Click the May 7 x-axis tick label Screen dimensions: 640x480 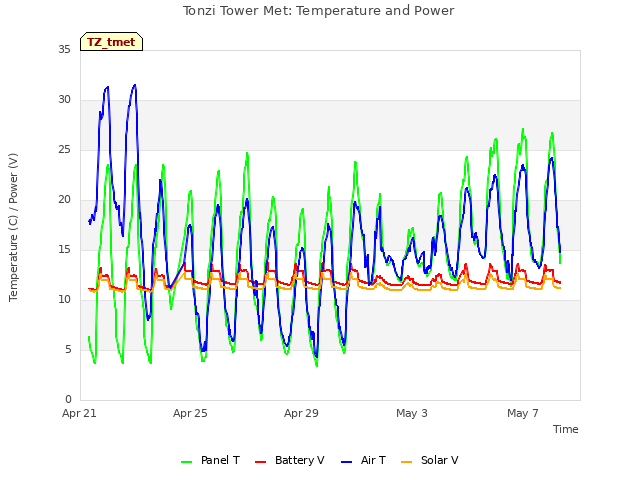(x=523, y=413)
